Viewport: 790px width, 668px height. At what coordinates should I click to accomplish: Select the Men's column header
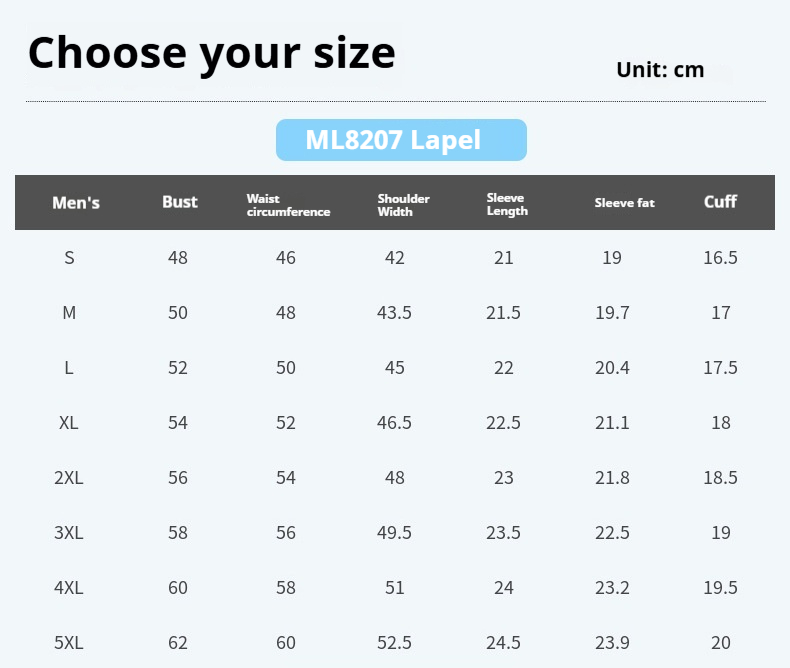pos(76,203)
